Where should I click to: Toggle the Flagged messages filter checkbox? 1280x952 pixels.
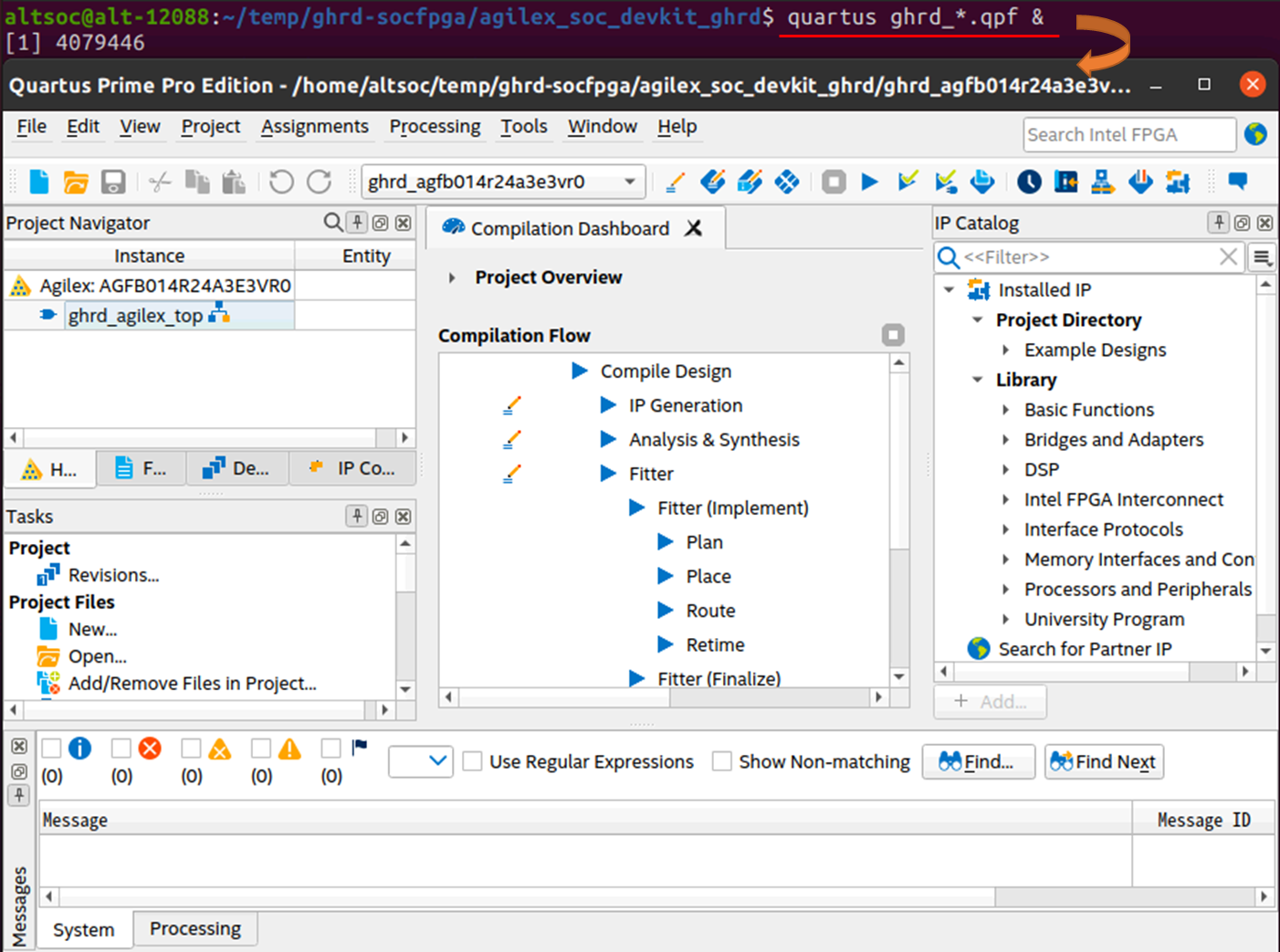click(330, 748)
